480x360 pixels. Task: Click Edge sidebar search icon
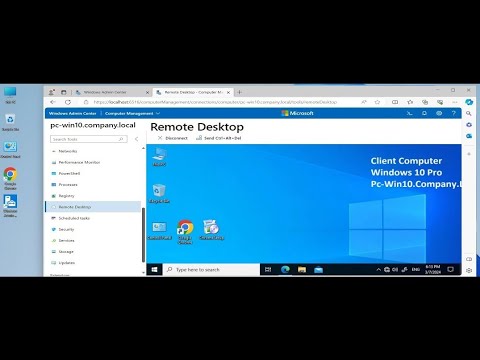coord(469,113)
